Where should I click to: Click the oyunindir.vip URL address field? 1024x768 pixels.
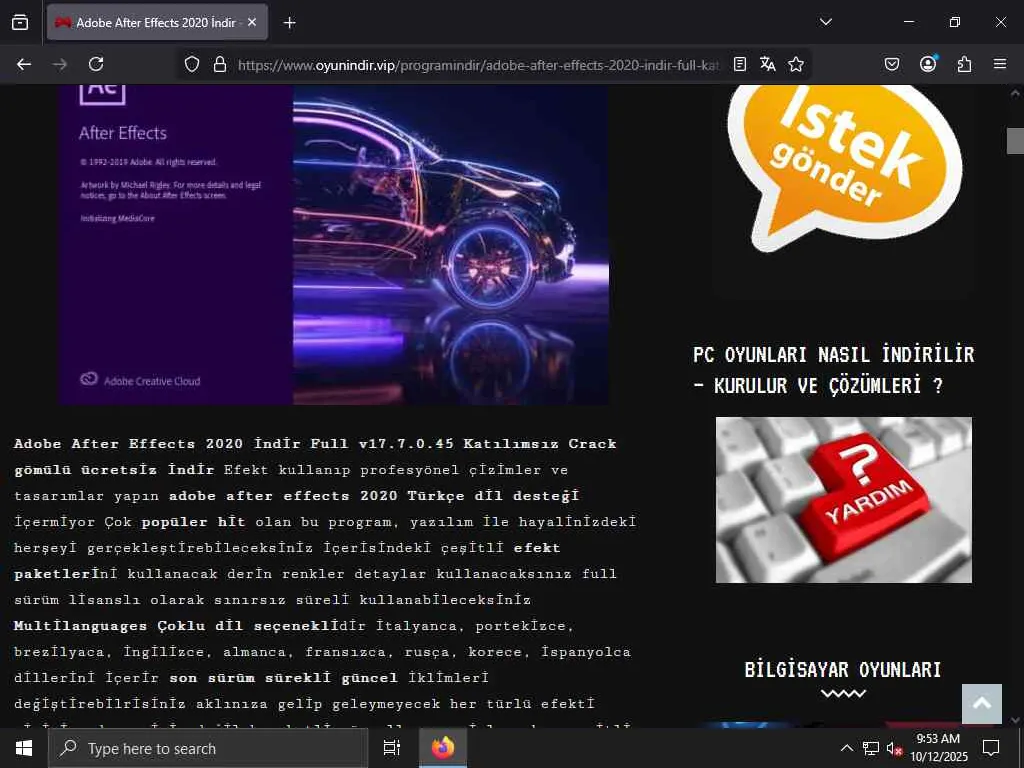click(478, 65)
